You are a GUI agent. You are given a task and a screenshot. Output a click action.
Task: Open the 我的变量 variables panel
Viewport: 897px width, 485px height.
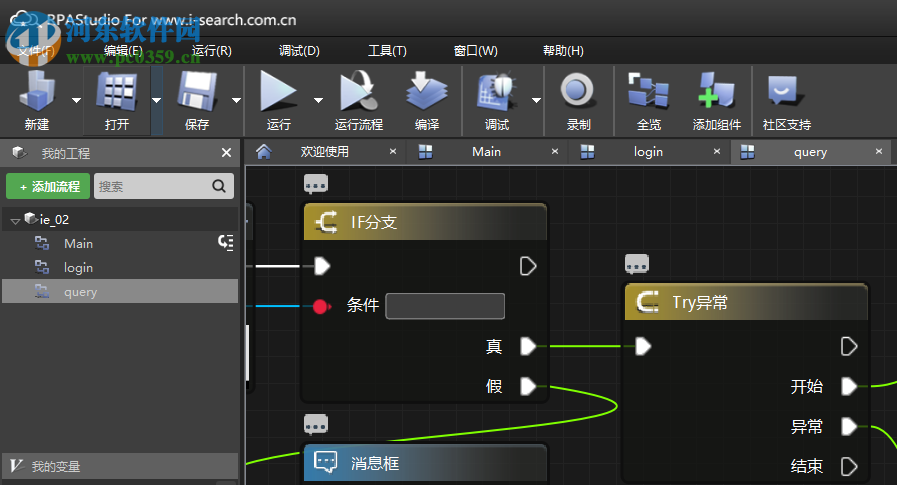pos(120,466)
